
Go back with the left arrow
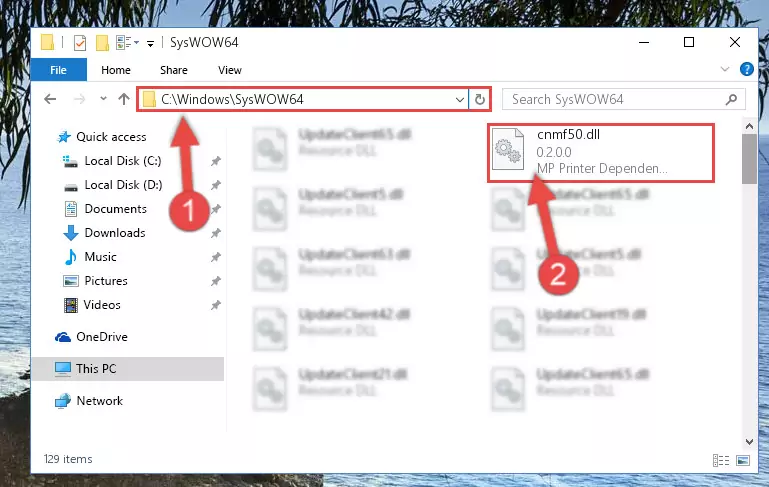pyautogui.click(x=50, y=100)
